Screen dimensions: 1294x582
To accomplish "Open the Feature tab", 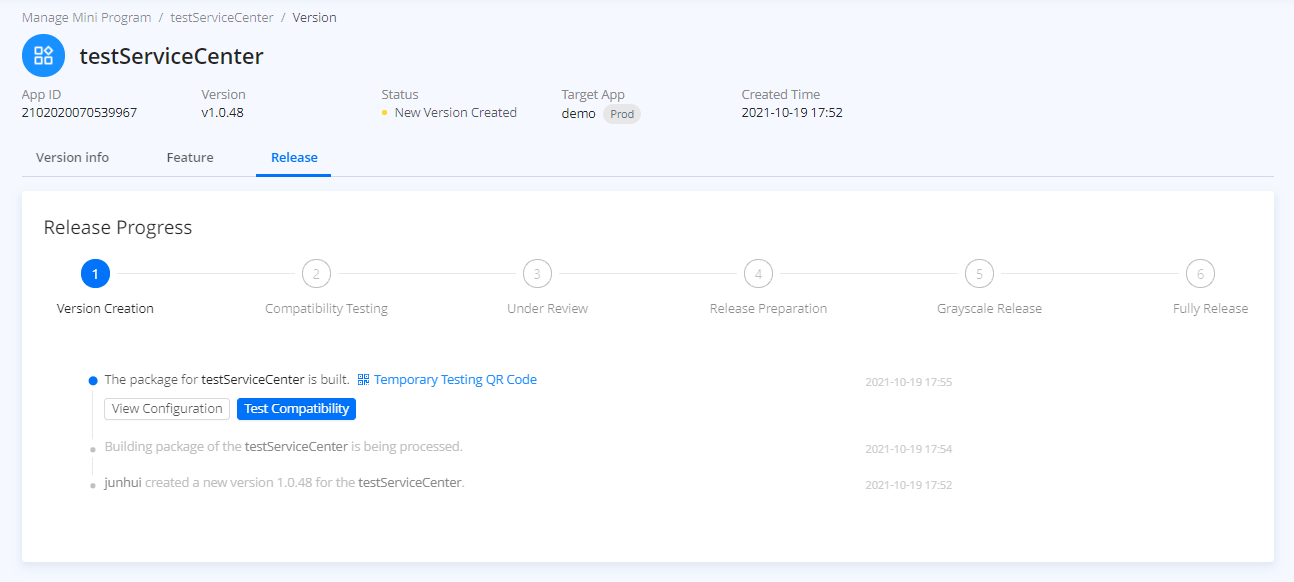I will pyautogui.click(x=190, y=158).
